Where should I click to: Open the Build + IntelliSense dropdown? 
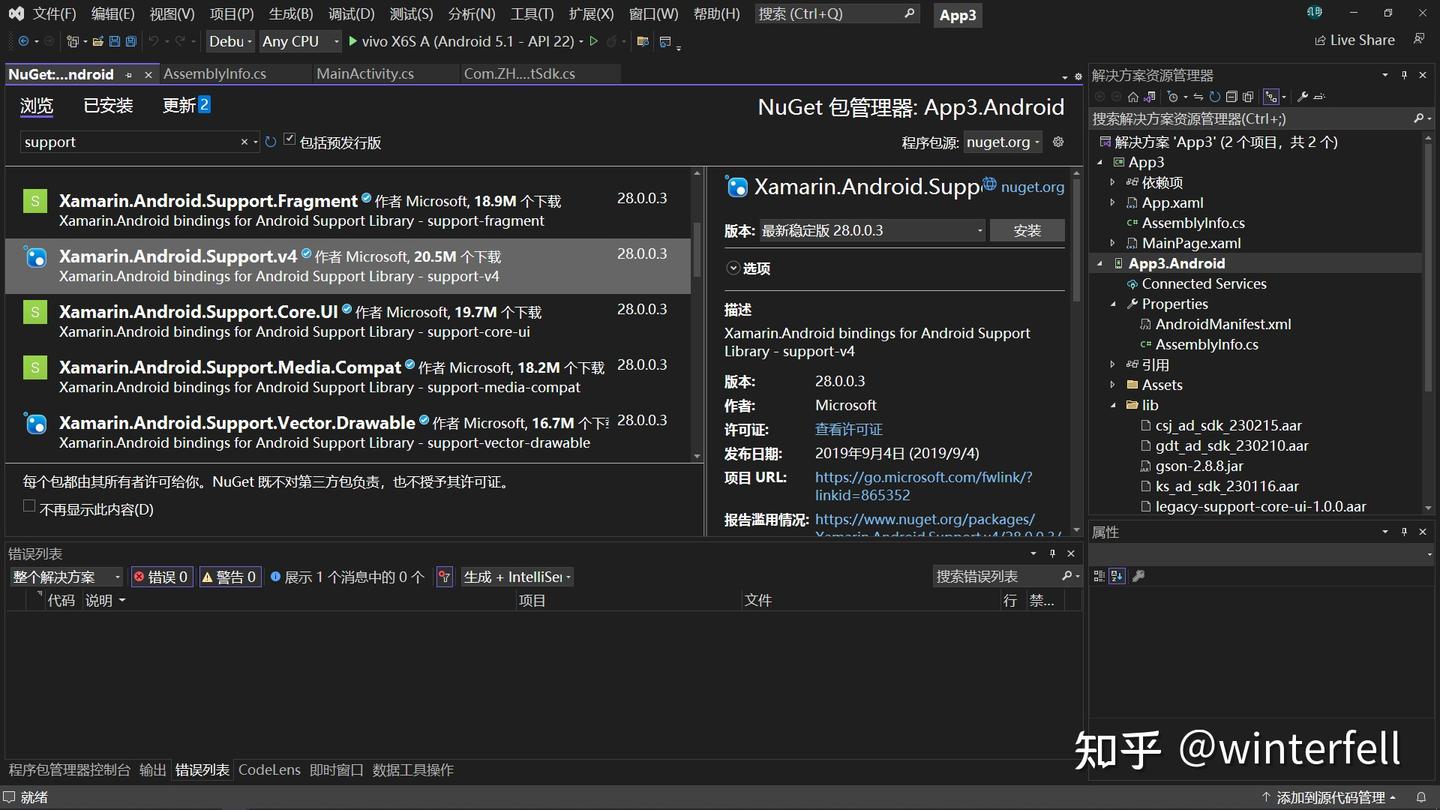(517, 577)
